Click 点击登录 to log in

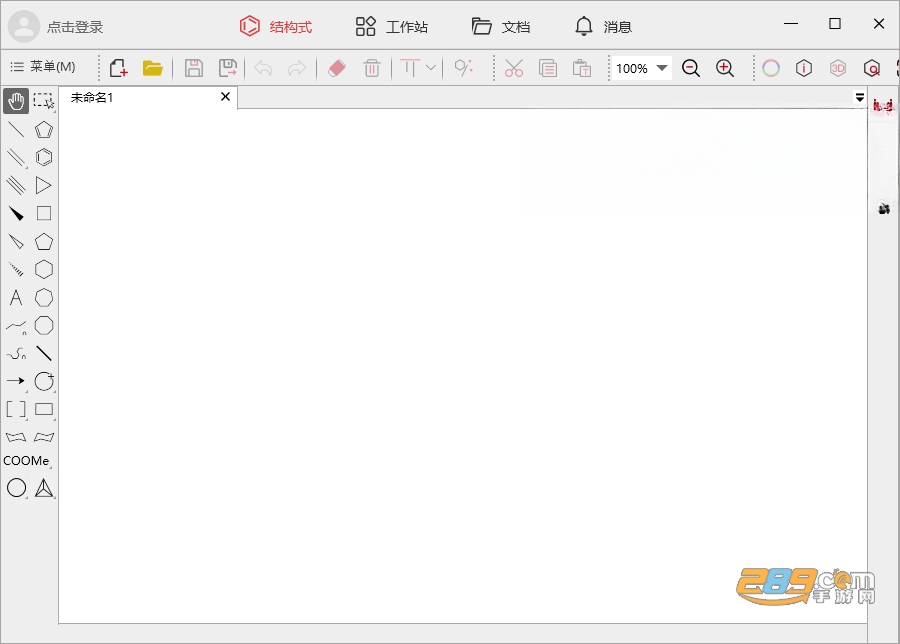click(75, 27)
